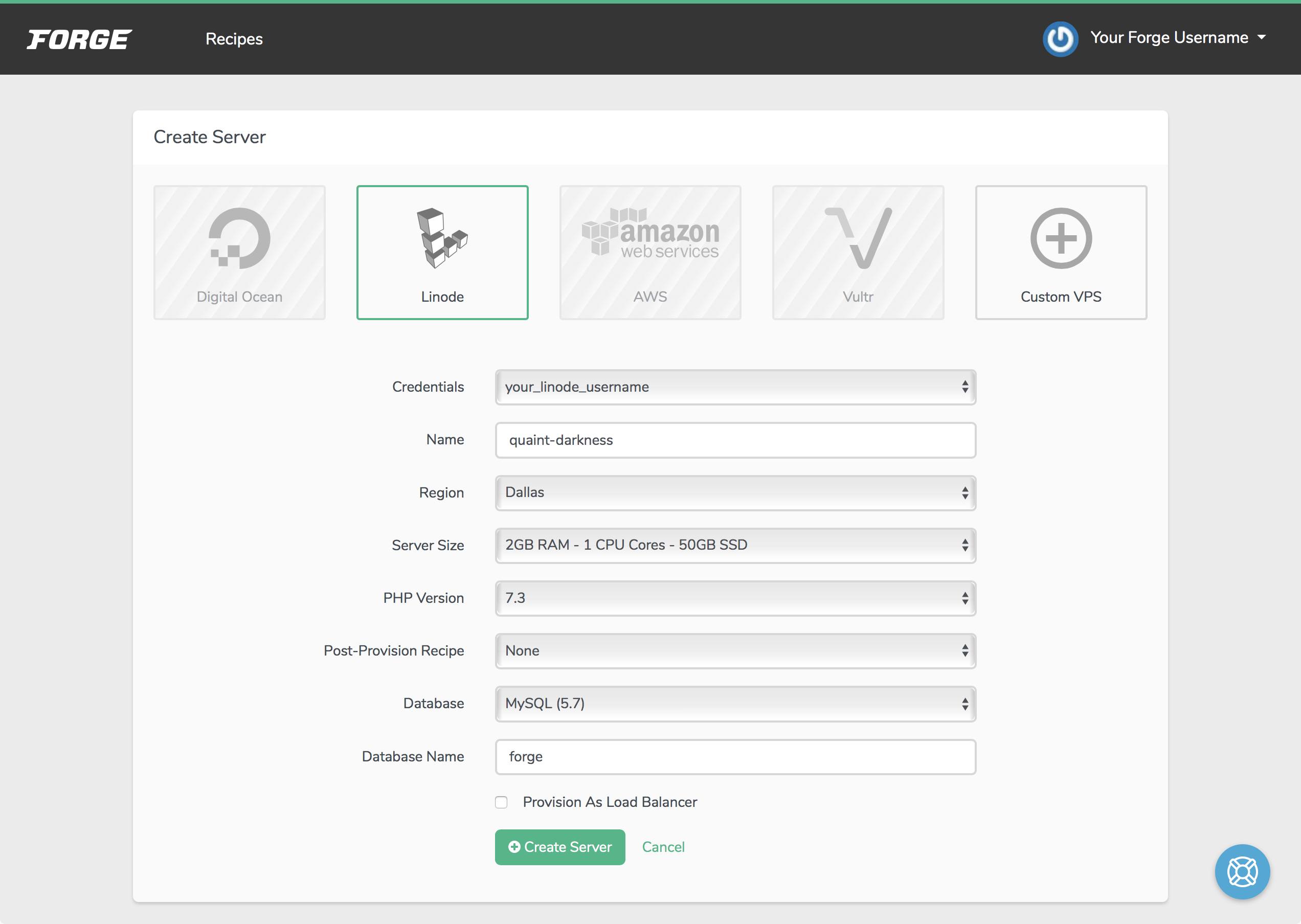Cancel server creation
The height and width of the screenshot is (924, 1301).
coord(663,847)
